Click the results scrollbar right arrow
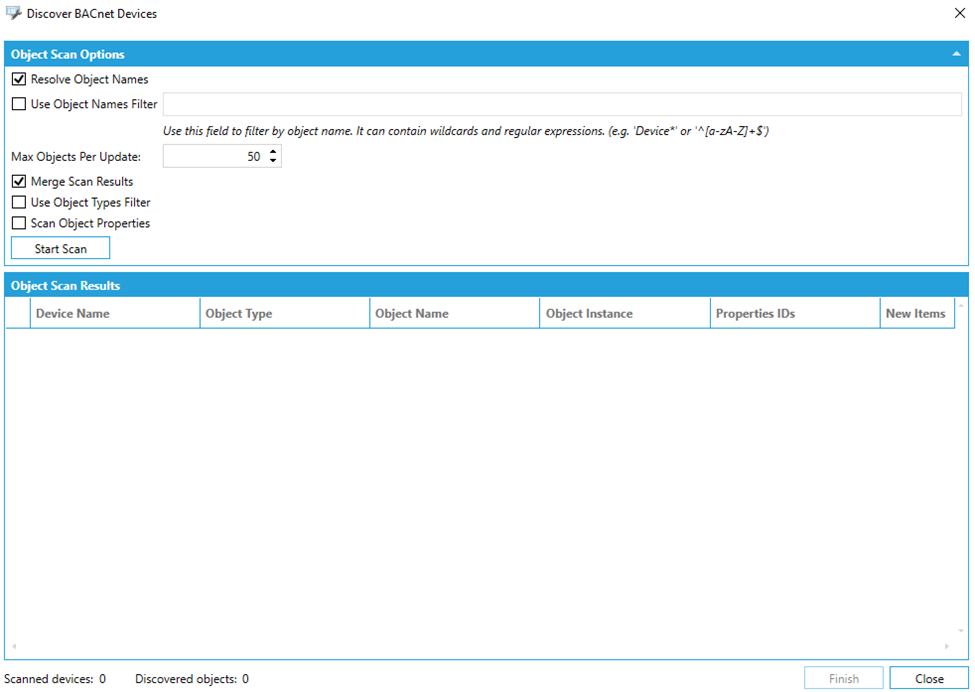Viewport: 975px width, 692px height. pos(946,647)
